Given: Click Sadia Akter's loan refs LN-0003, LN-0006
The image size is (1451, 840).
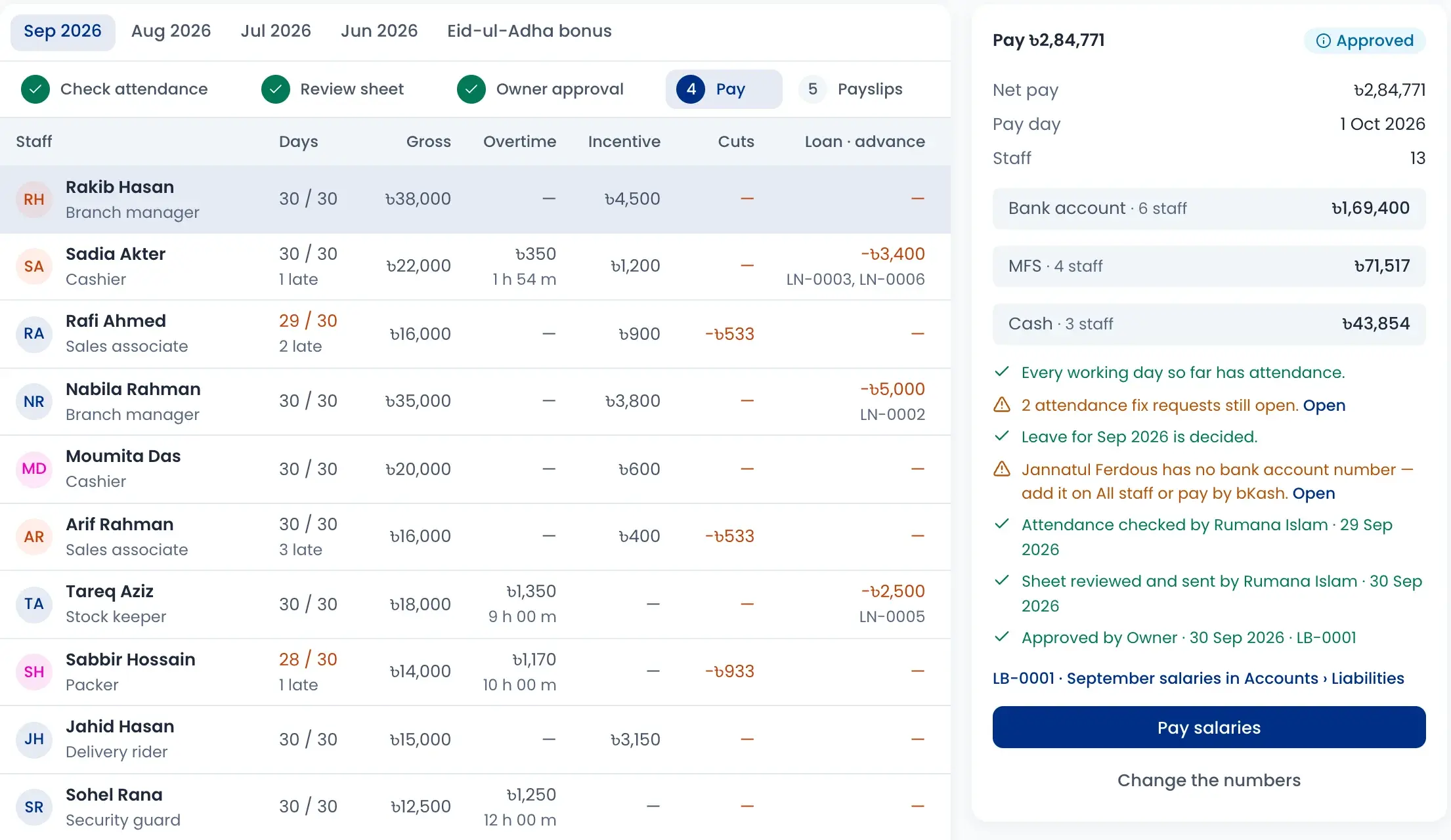Looking at the screenshot, I should click(855, 280).
